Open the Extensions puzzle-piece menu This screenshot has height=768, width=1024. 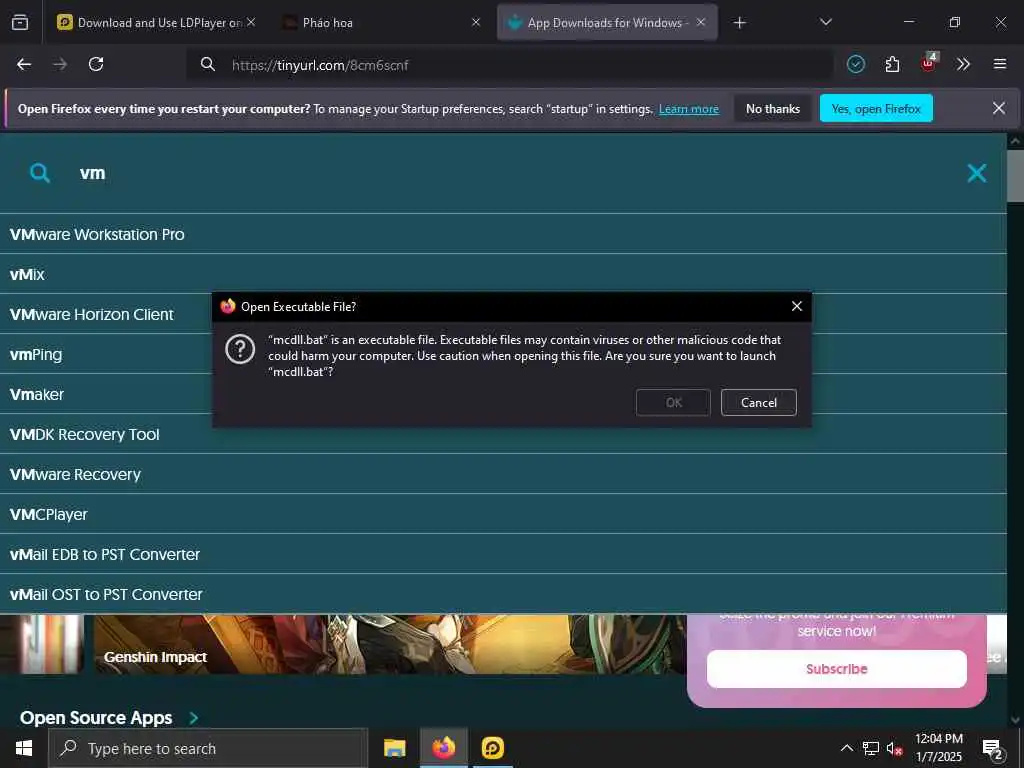[x=892, y=64]
